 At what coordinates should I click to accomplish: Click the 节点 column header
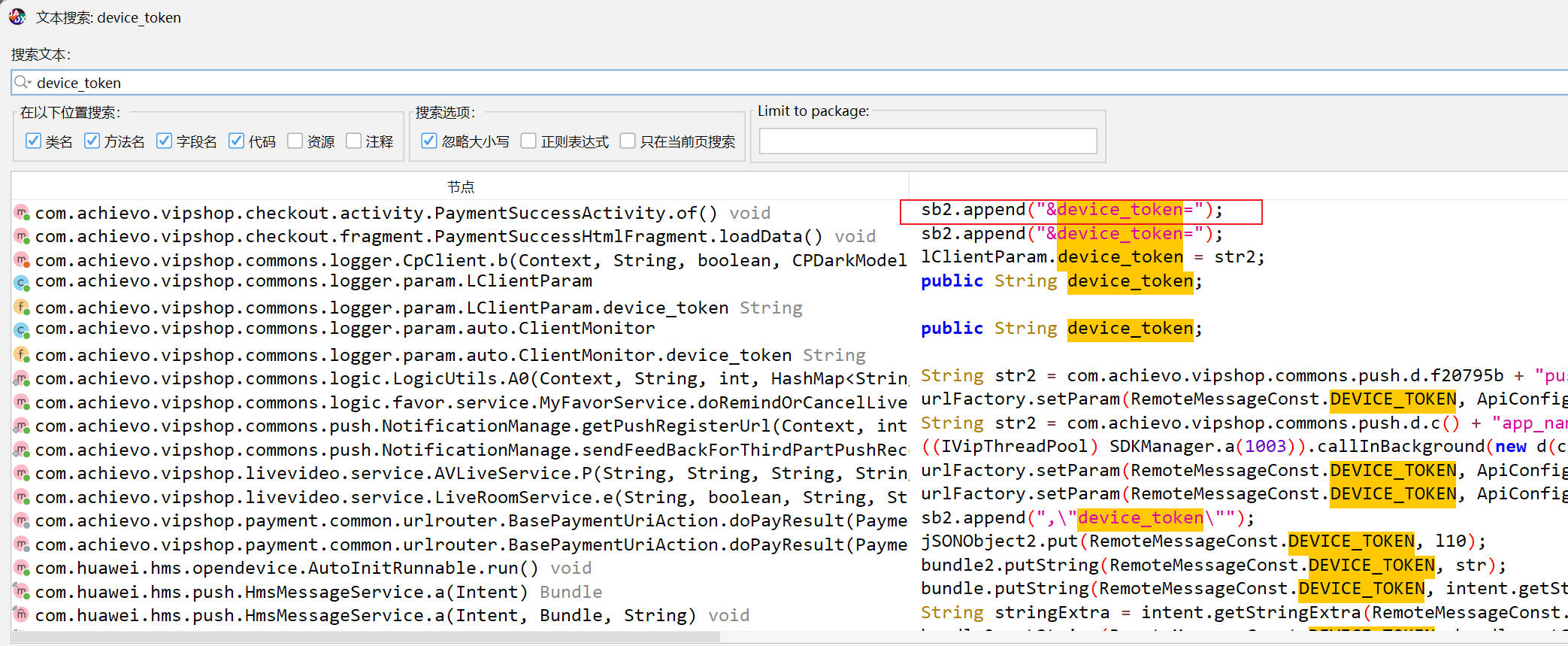pyautogui.click(x=460, y=187)
